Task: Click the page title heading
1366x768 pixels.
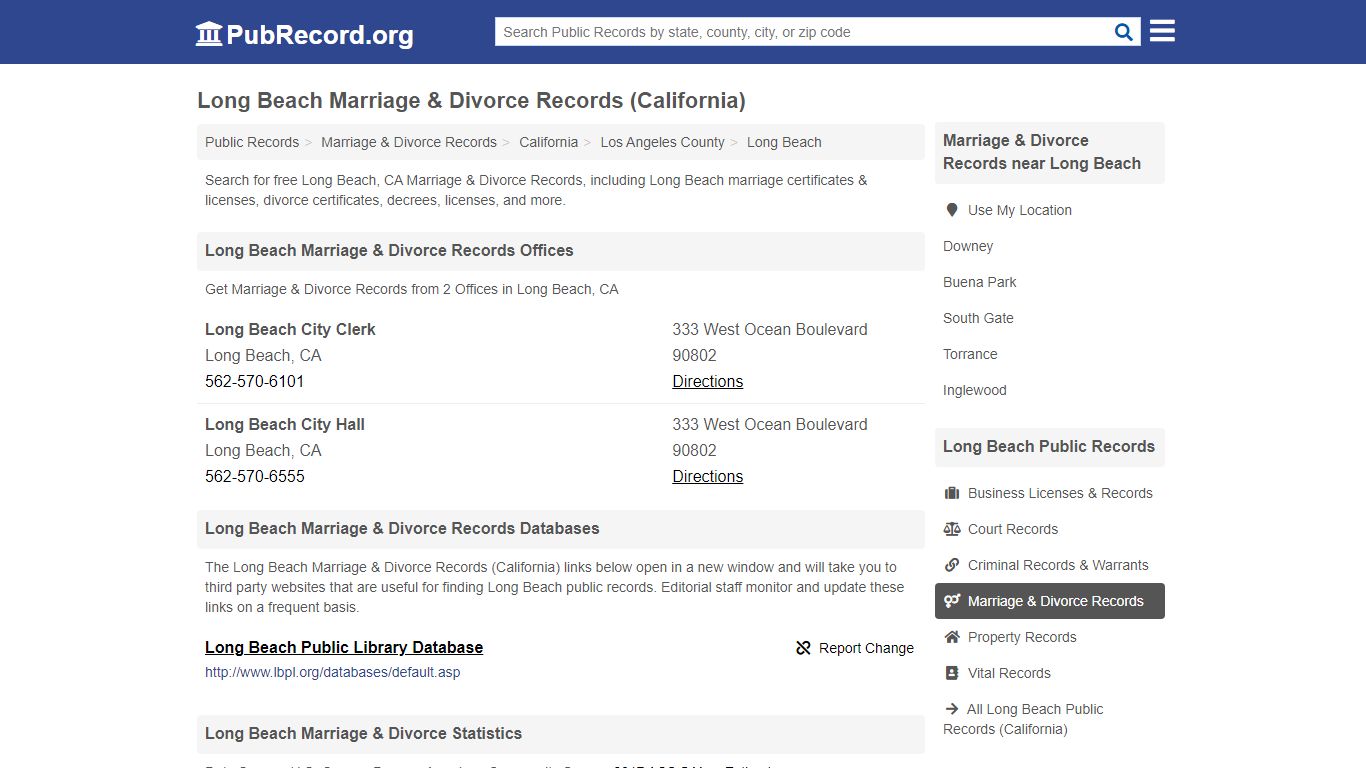Action: pos(471,100)
